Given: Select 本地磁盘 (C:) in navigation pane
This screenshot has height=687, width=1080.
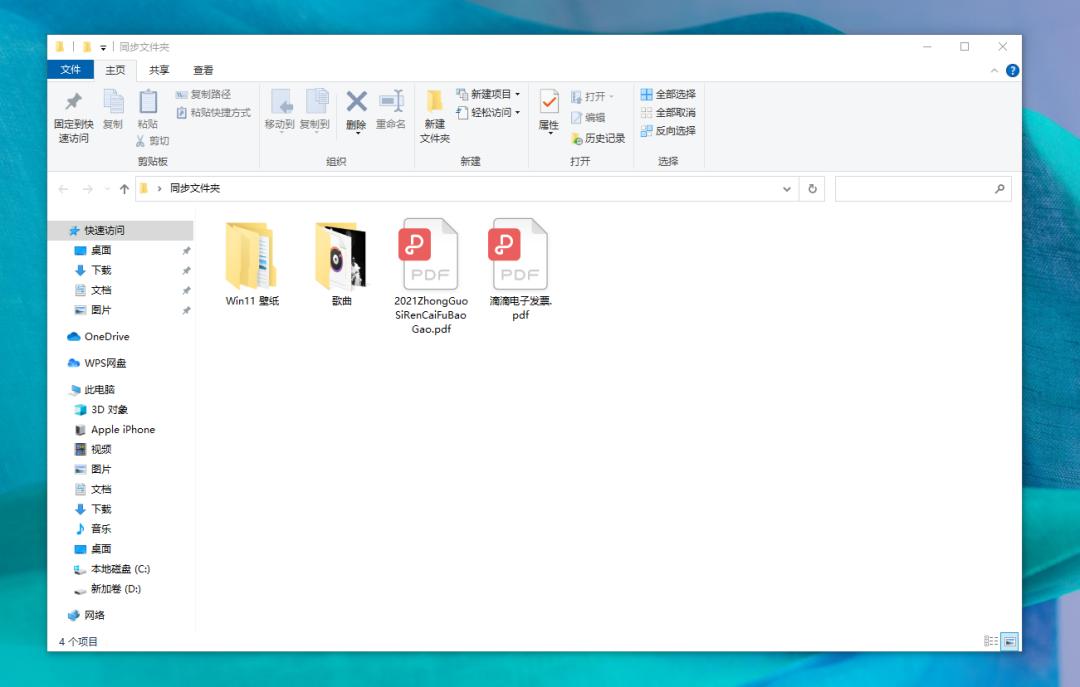Looking at the screenshot, I should [x=119, y=569].
